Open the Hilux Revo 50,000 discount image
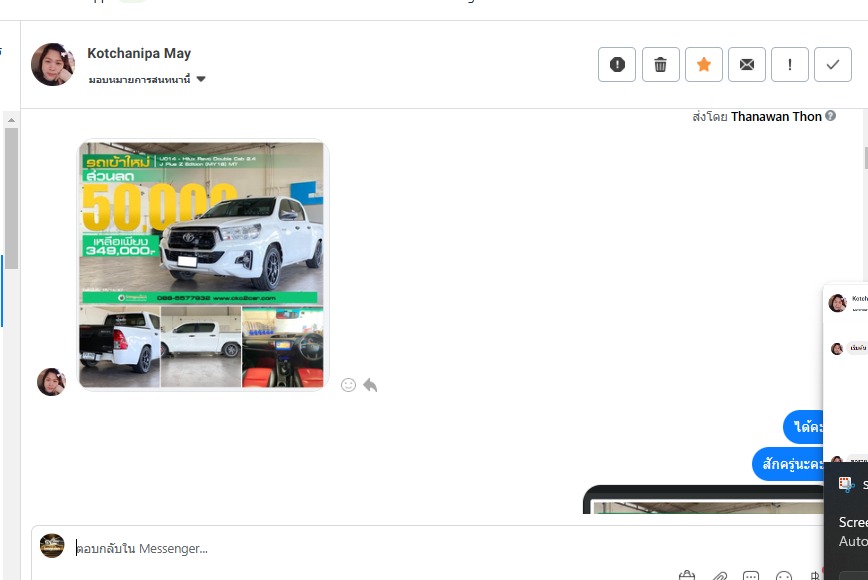The image size is (868, 580). coord(202,224)
